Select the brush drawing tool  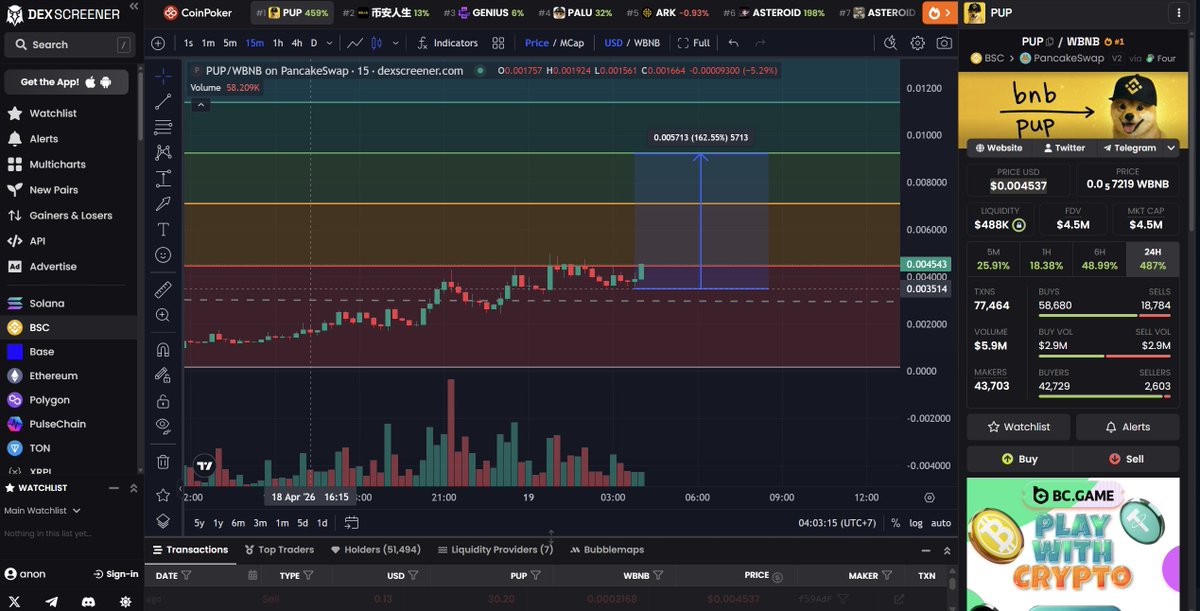[163, 203]
